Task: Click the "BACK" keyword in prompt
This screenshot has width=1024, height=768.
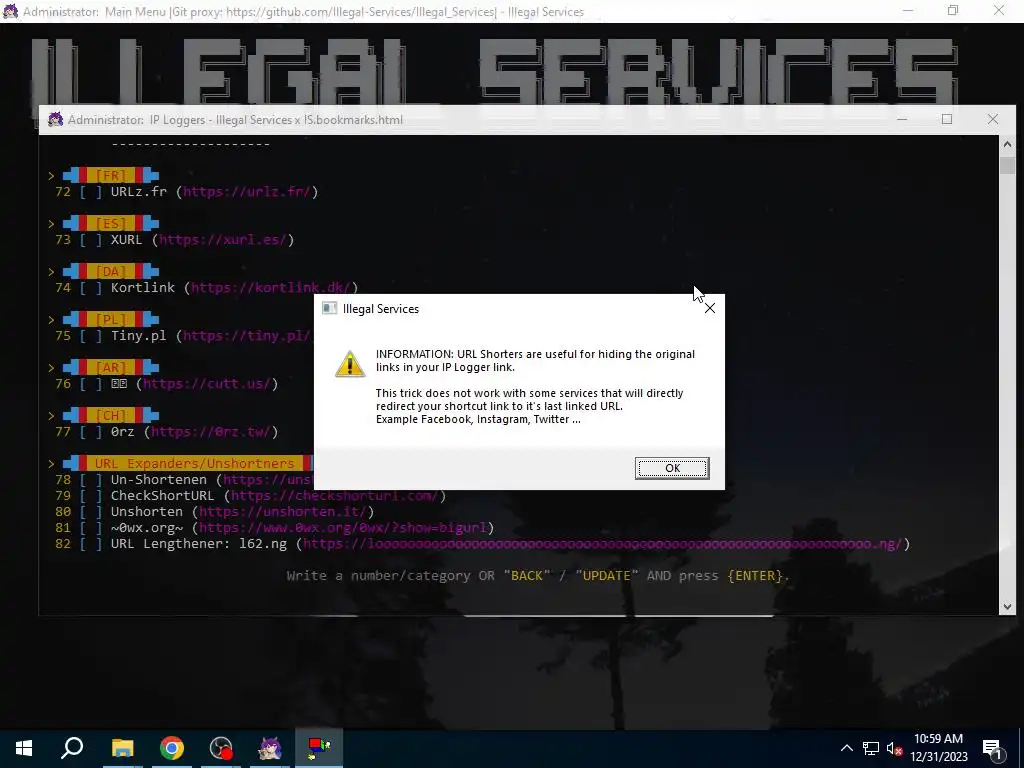Action: click(526, 575)
